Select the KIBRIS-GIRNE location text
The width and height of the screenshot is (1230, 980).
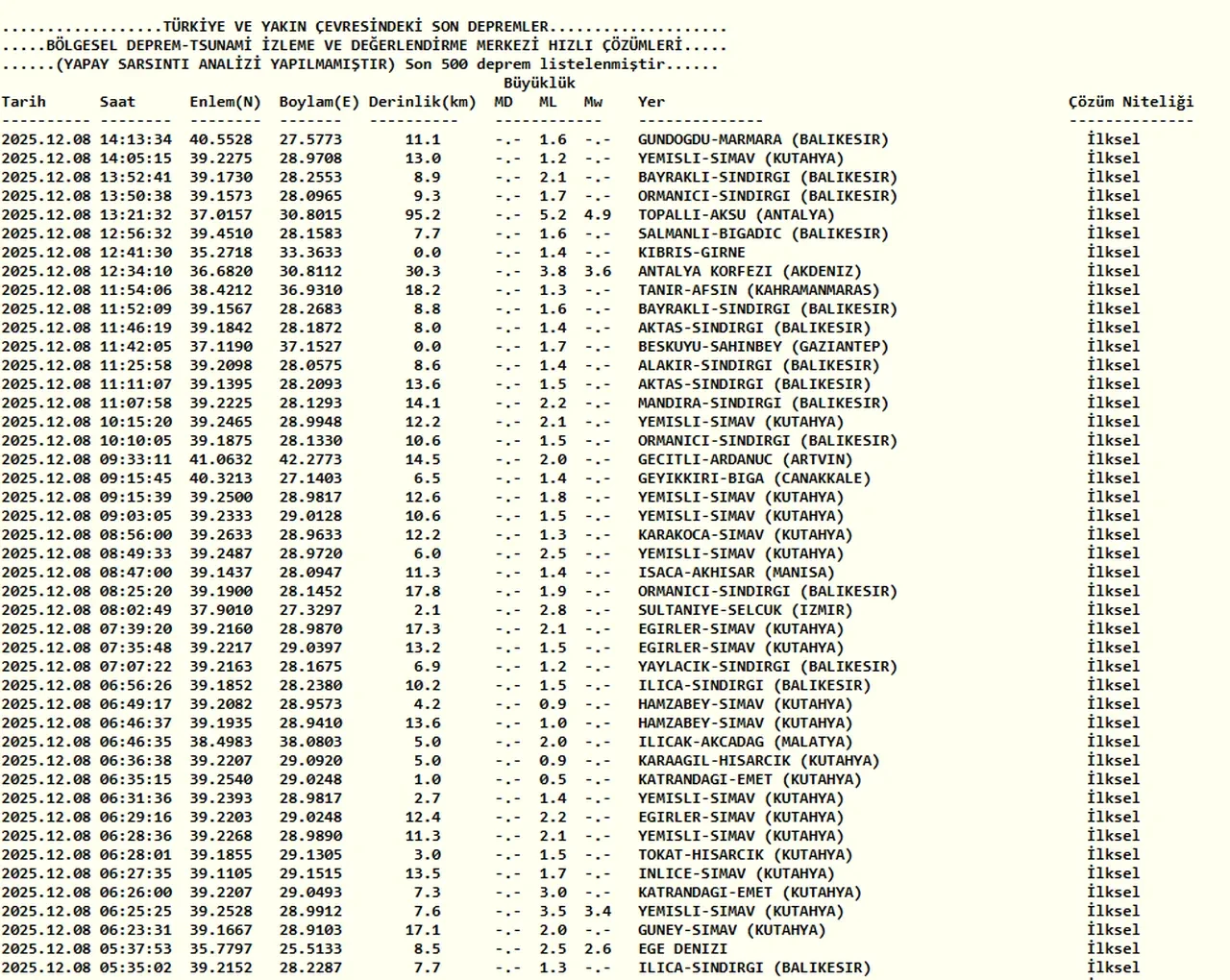(x=692, y=253)
